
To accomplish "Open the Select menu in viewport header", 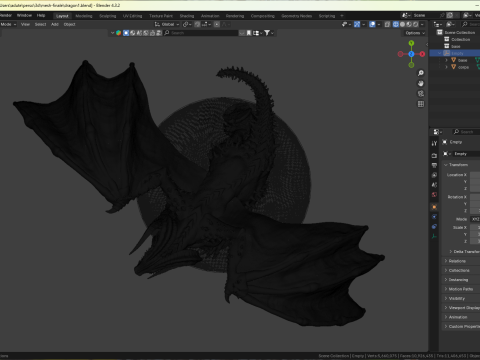I will tap(40, 24).
